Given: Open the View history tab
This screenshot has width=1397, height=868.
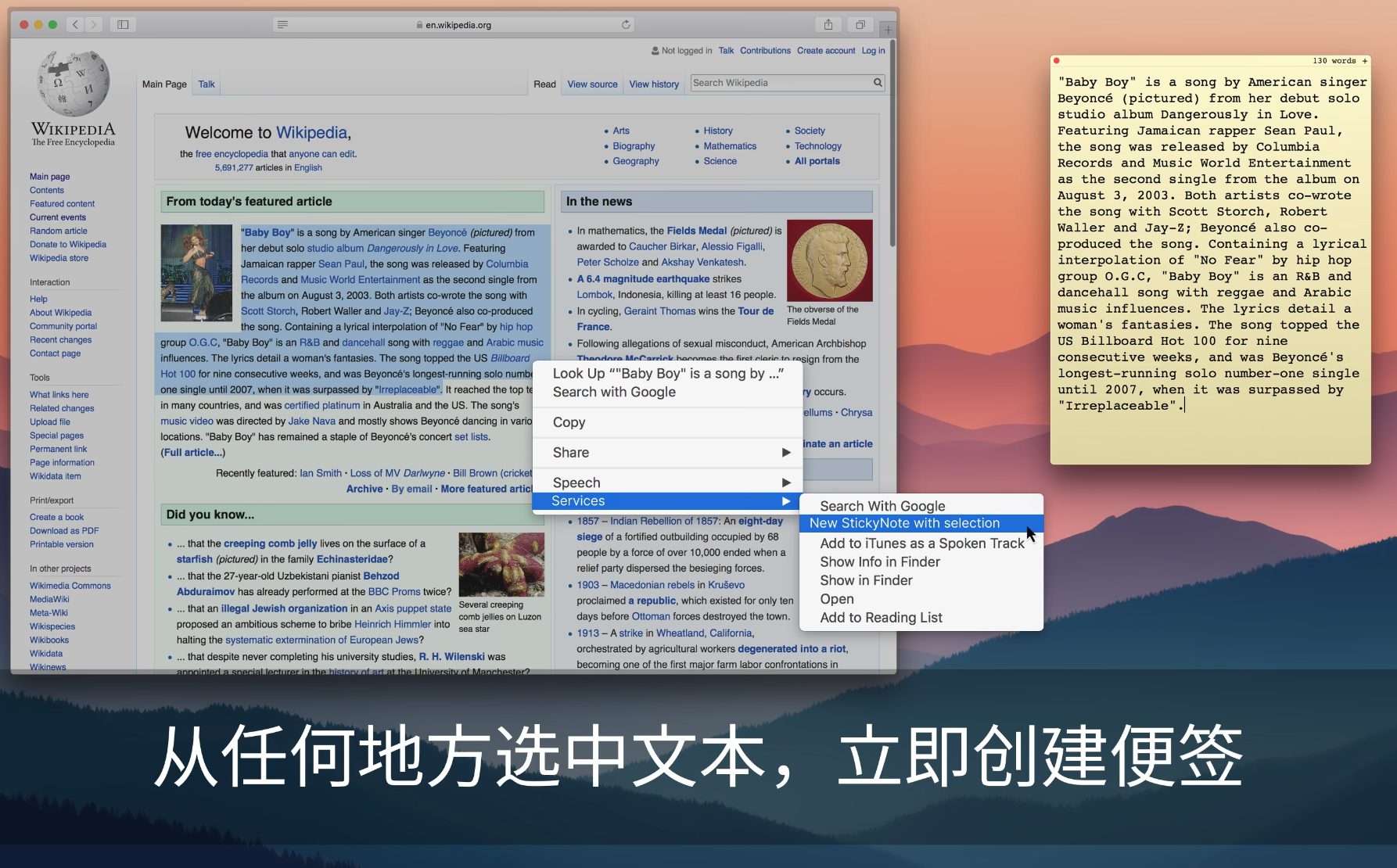Looking at the screenshot, I should [x=654, y=84].
